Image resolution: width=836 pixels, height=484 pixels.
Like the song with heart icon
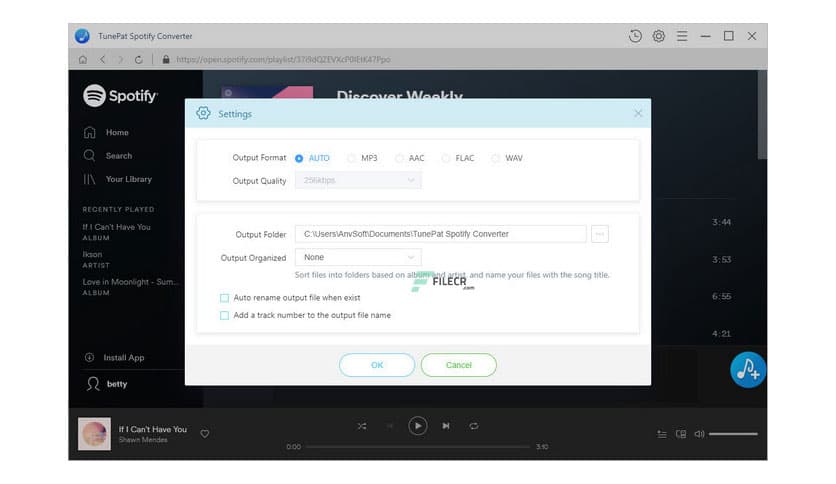click(x=205, y=434)
